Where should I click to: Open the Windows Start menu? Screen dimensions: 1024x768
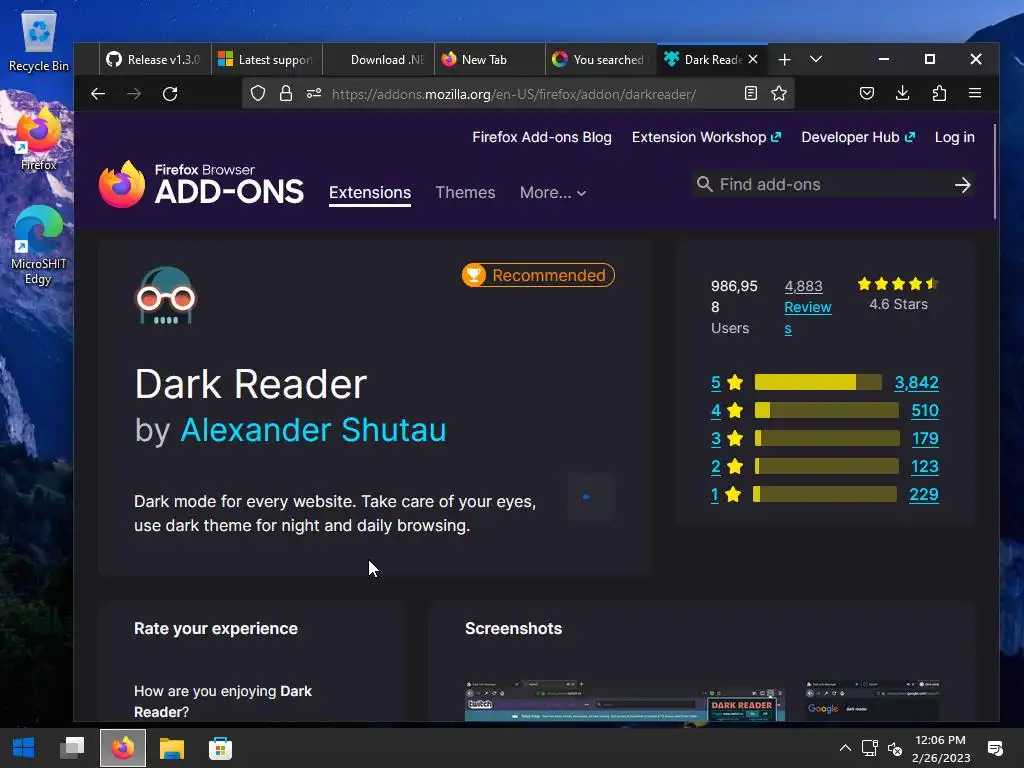coord(24,748)
